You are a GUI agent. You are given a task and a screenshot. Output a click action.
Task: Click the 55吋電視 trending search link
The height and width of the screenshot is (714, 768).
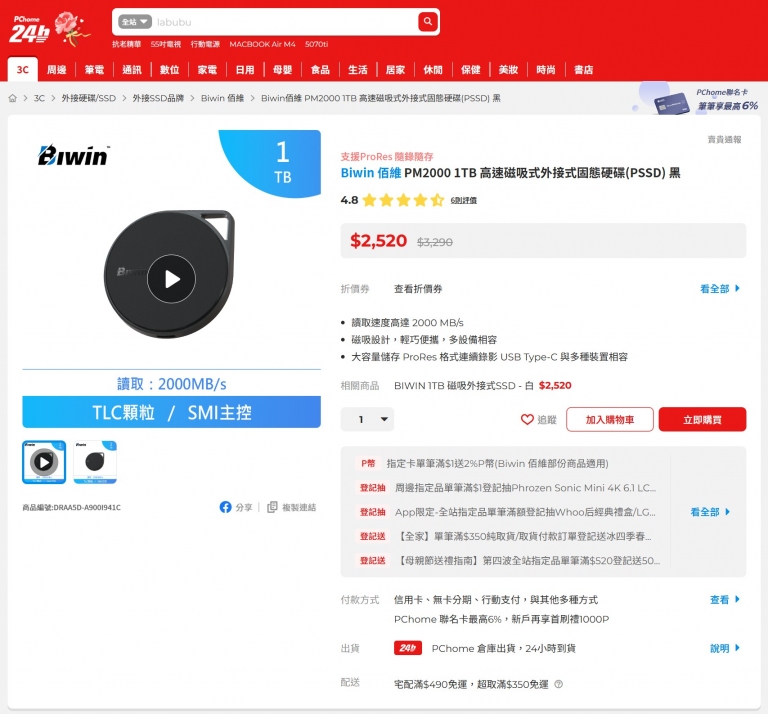coord(166,44)
